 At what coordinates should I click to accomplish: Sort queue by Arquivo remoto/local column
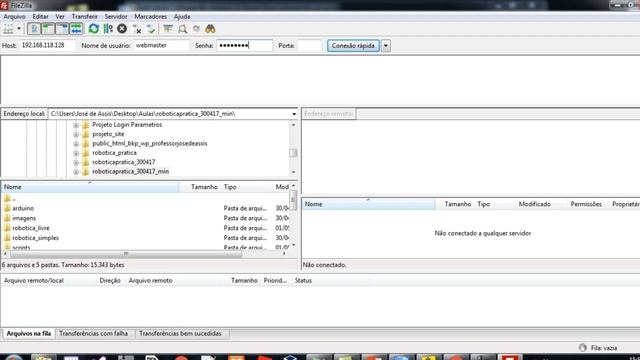pyautogui.click(x=33, y=281)
